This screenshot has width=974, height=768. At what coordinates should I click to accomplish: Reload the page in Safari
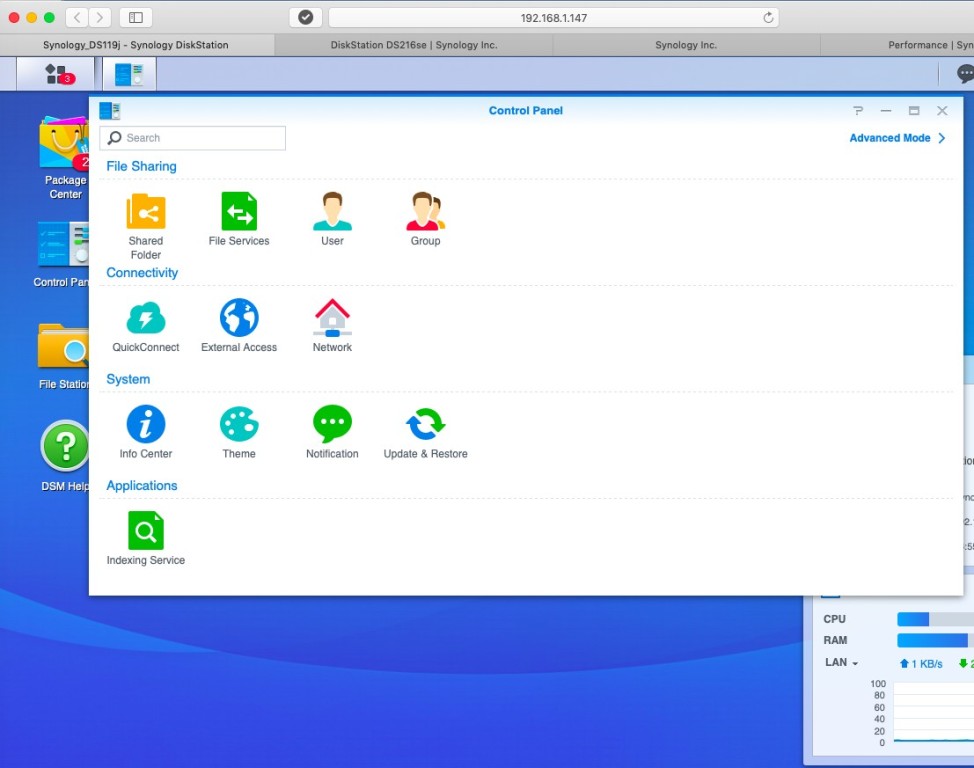click(x=768, y=17)
